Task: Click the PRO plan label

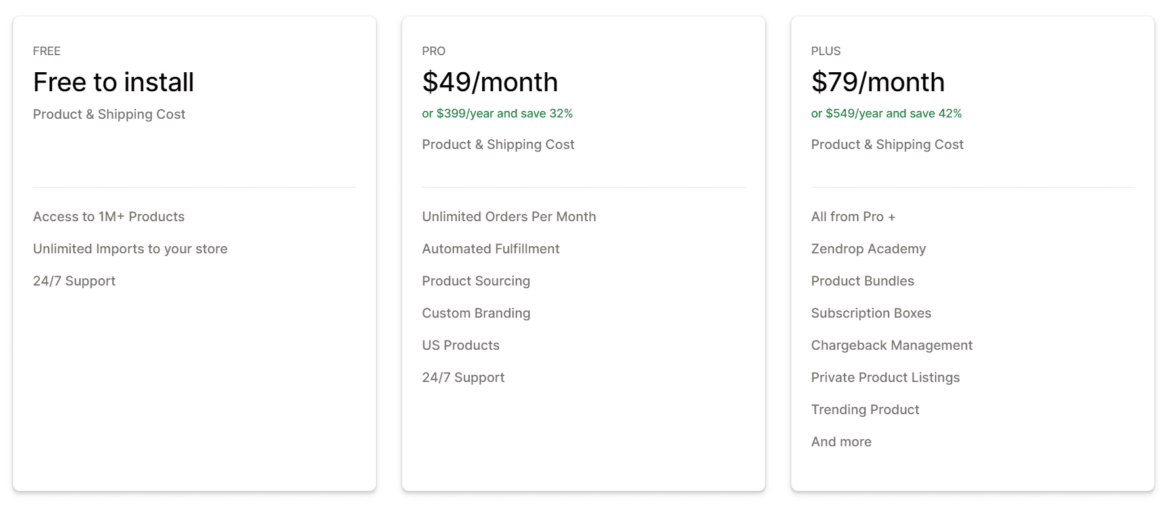Action: coord(434,51)
